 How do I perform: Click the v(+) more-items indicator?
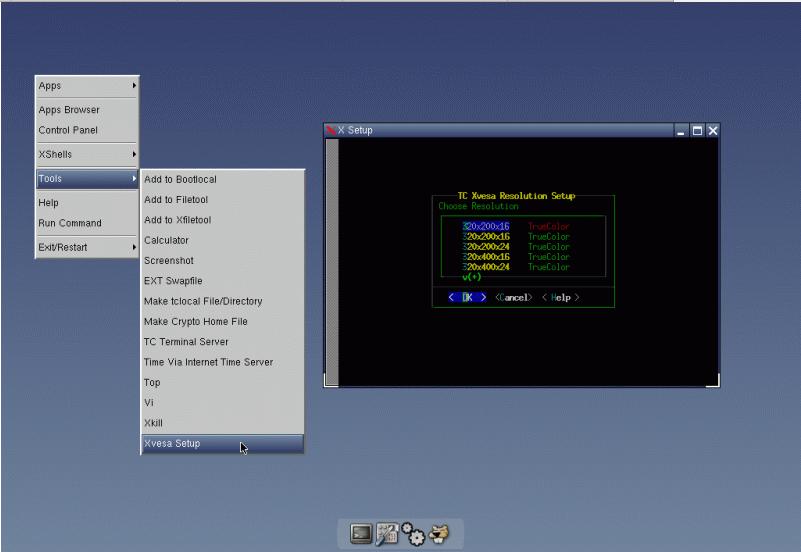coord(472,277)
